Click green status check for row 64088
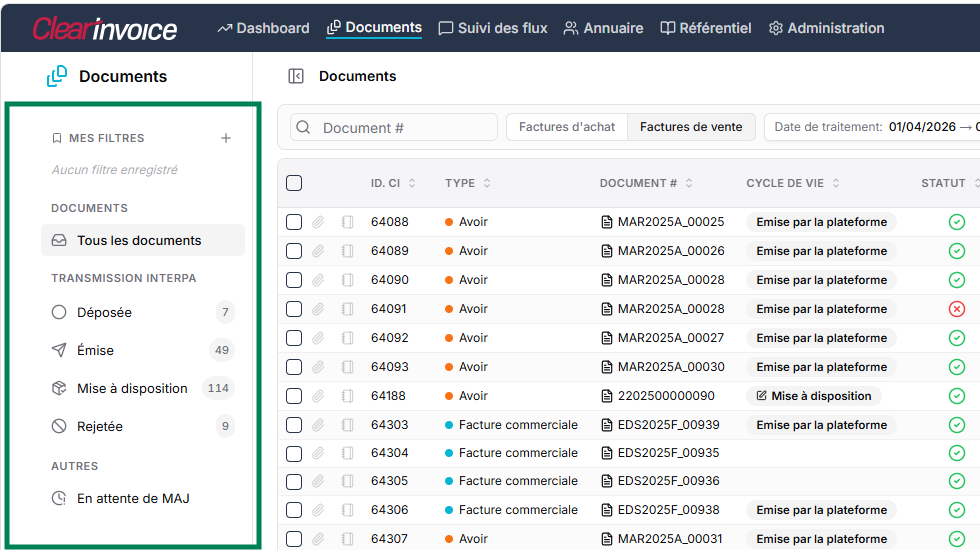980x550 pixels. pos(956,222)
